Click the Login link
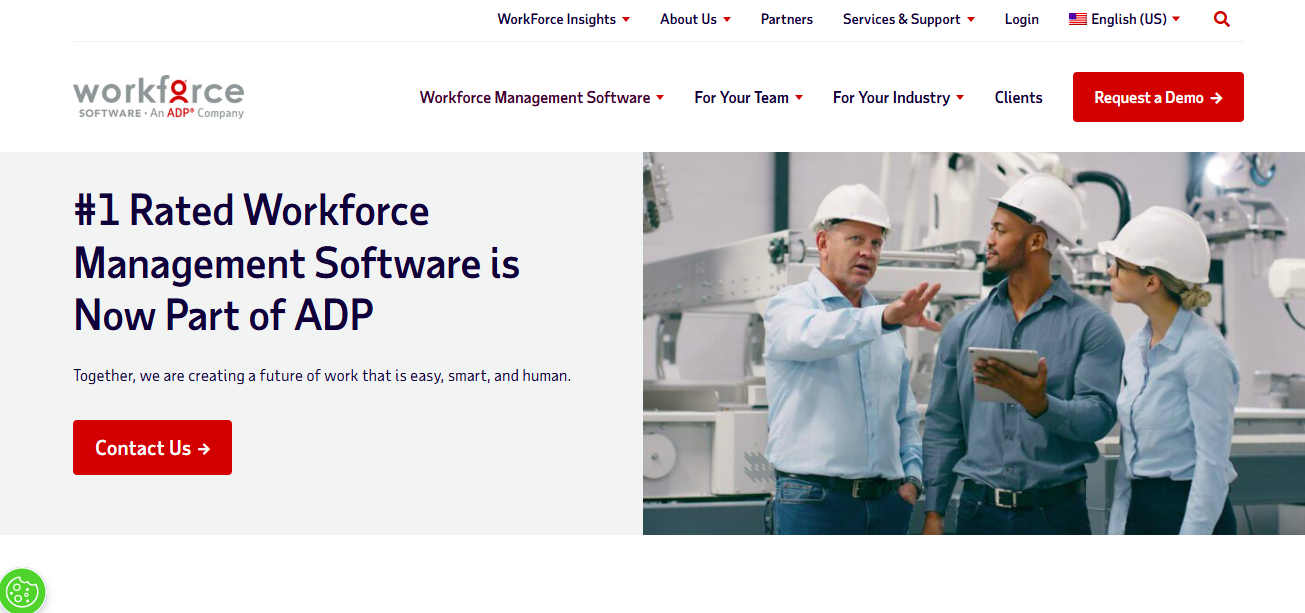Viewport: 1305px width, 613px height. [x=1021, y=19]
